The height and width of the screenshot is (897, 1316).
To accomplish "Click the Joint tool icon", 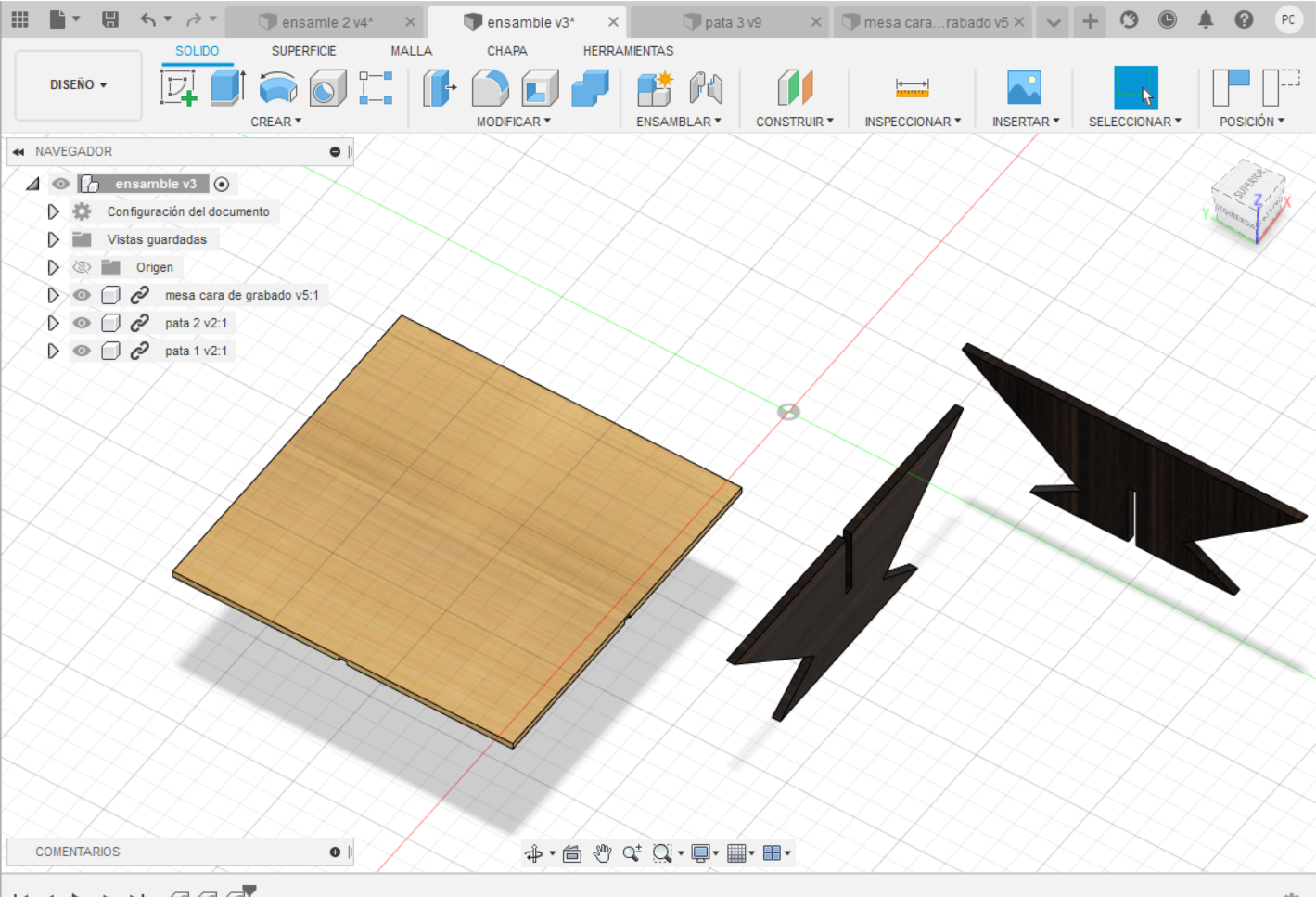I will (x=706, y=89).
